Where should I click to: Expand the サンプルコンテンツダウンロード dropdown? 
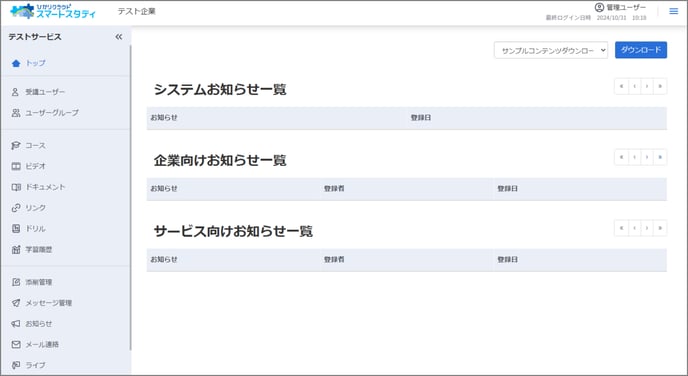(x=551, y=50)
